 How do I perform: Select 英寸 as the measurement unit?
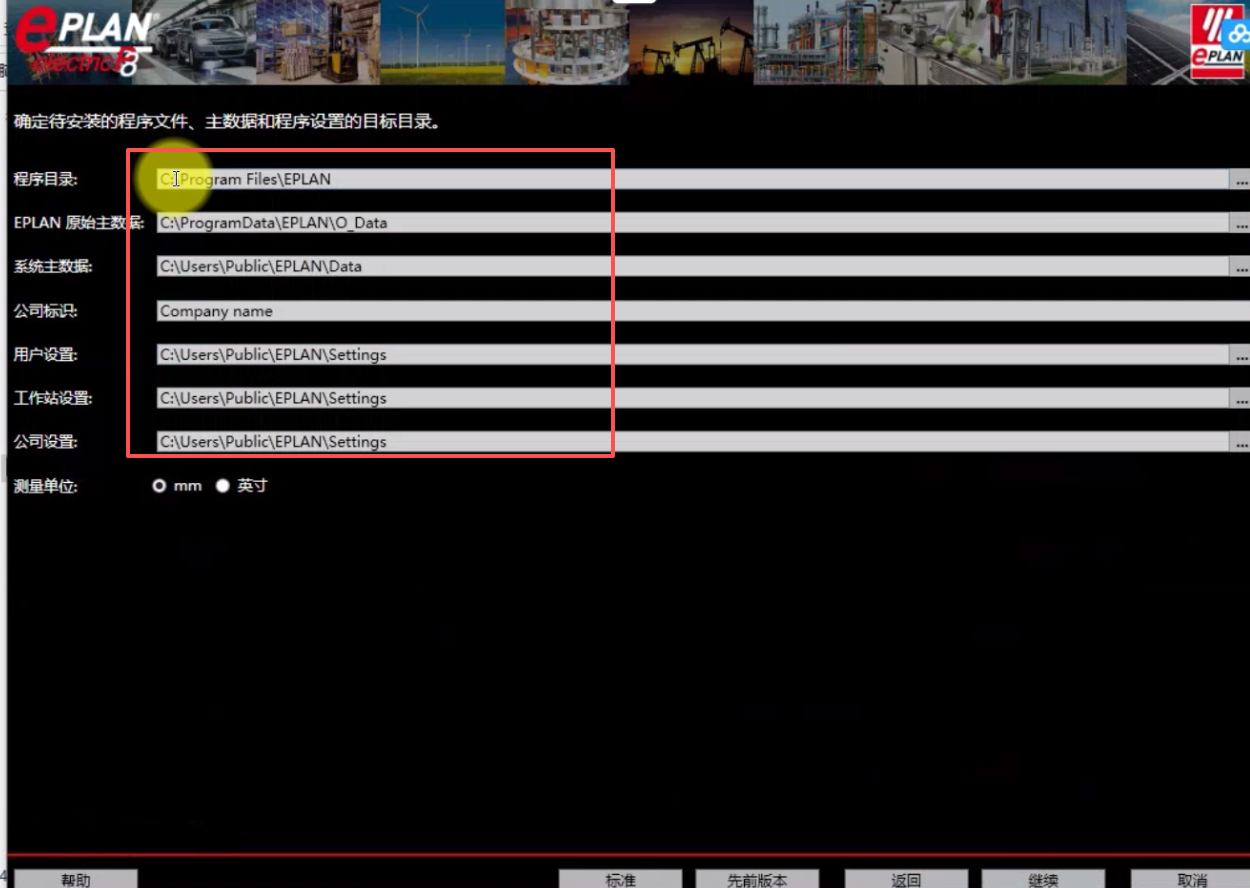[223, 486]
